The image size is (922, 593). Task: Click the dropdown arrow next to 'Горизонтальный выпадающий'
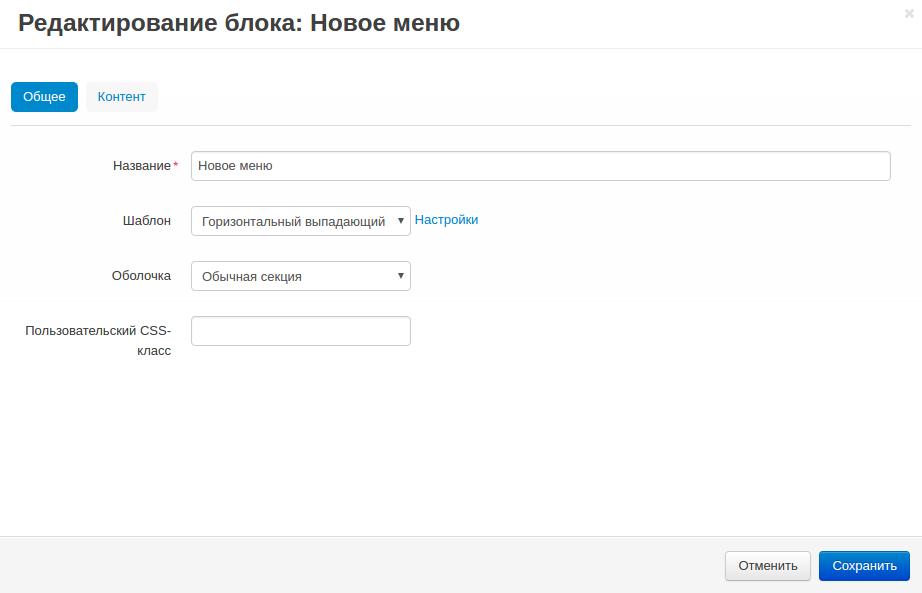click(x=400, y=220)
